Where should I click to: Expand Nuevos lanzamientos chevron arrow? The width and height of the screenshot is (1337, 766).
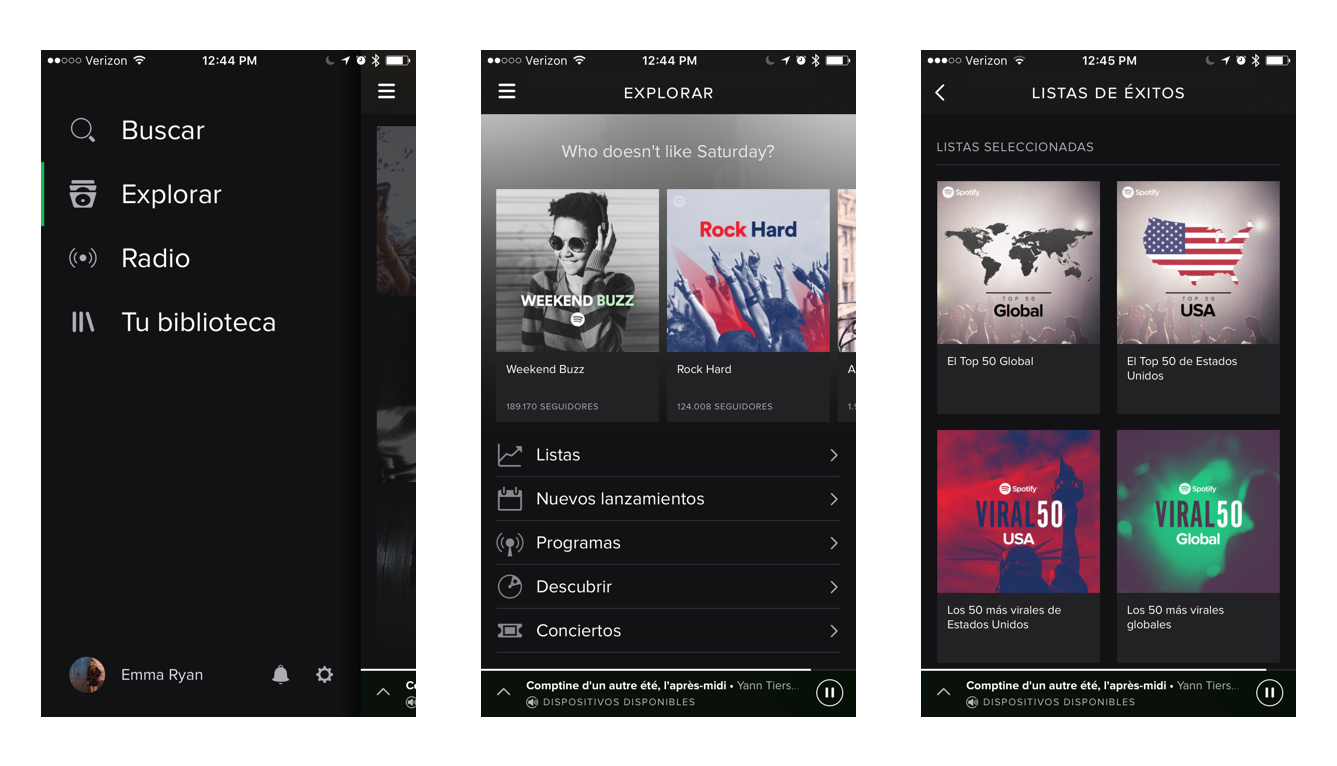834,499
